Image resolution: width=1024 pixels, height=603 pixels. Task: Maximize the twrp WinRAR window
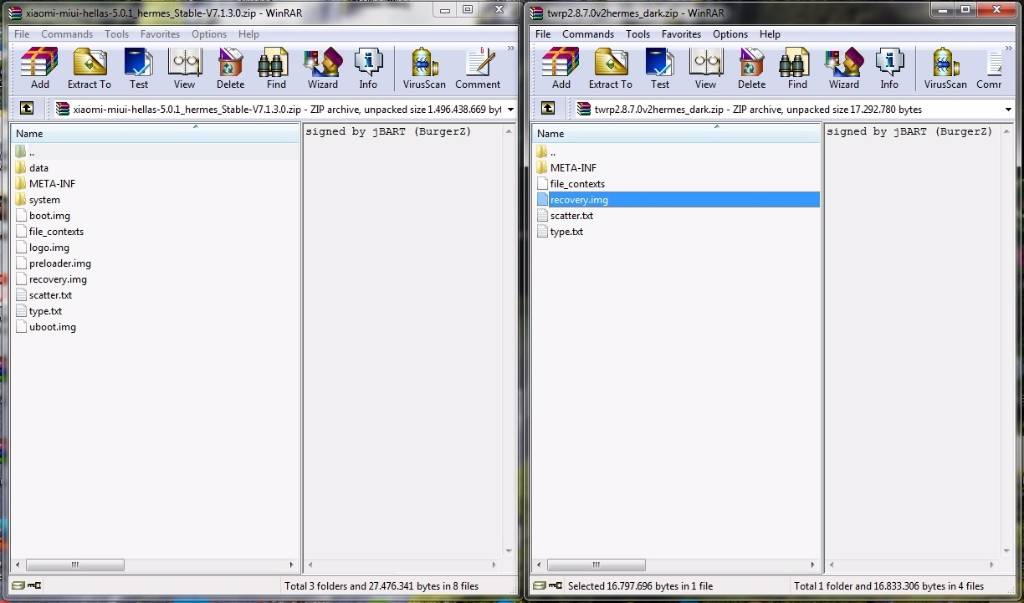click(x=965, y=9)
